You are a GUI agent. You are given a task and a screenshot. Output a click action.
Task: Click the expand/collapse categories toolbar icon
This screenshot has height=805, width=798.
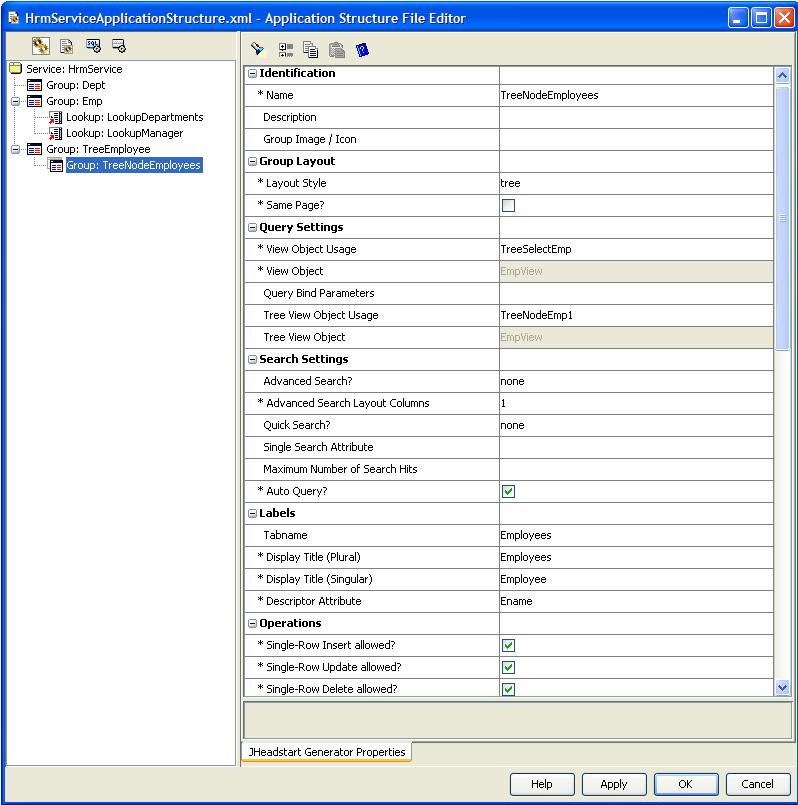click(x=285, y=49)
